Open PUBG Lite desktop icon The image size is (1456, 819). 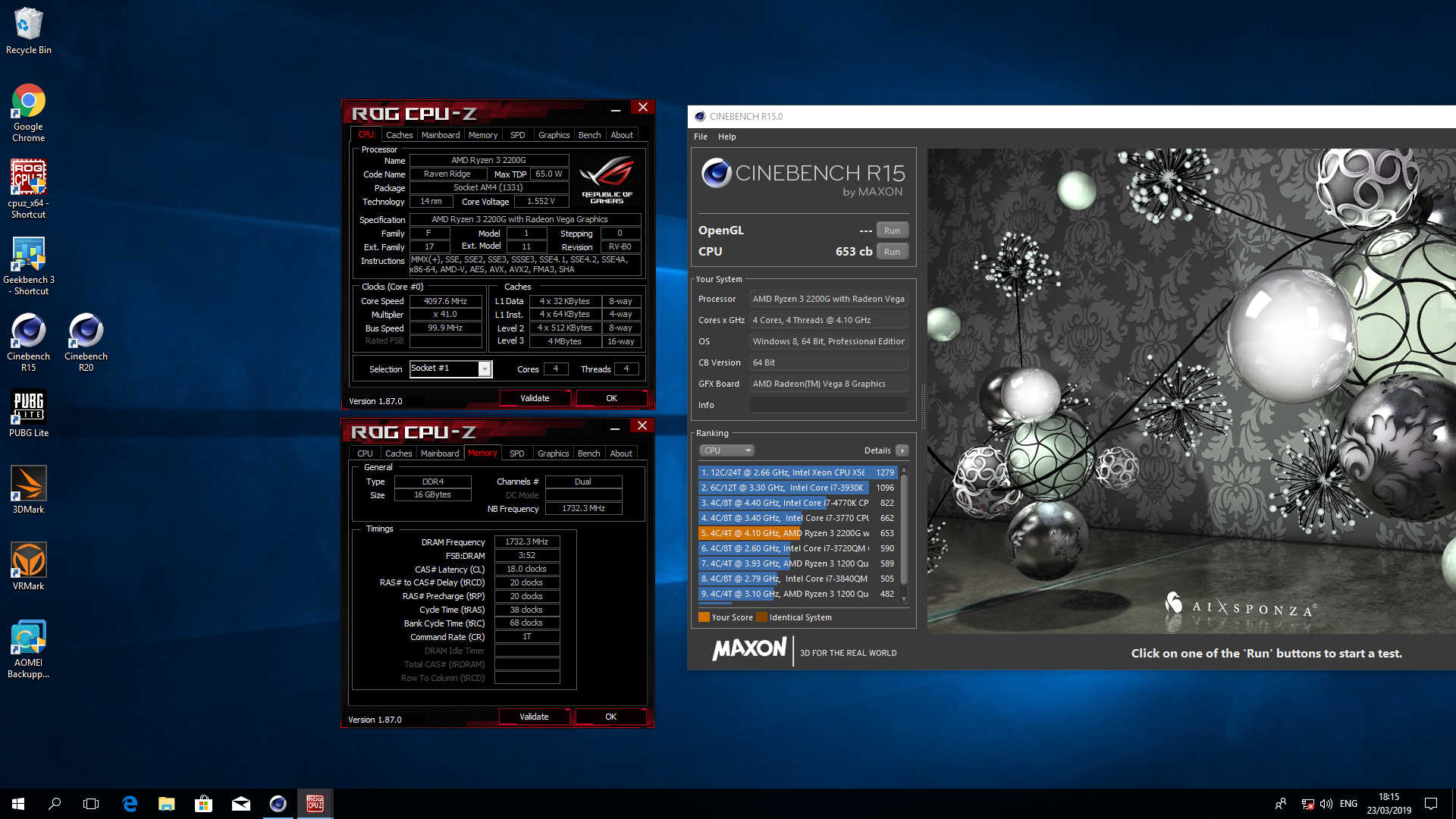(29, 413)
